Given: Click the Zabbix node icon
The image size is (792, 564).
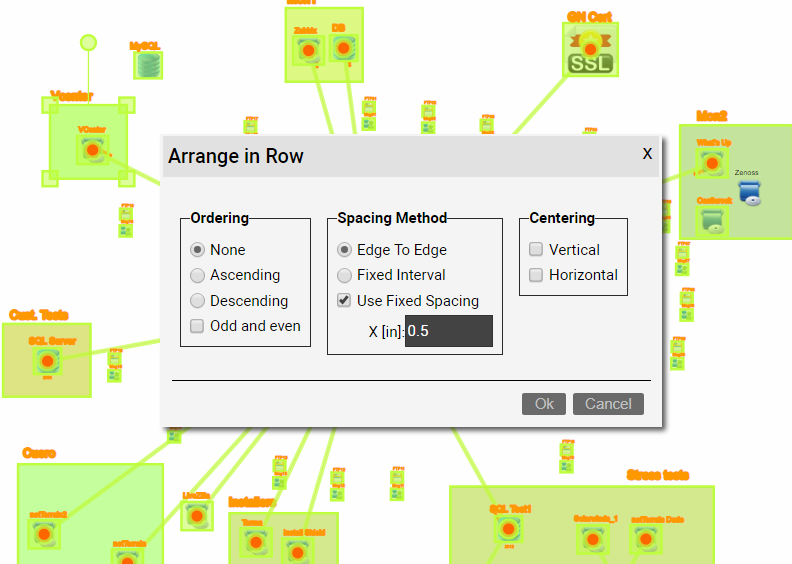Looking at the screenshot, I should [309, 50].
